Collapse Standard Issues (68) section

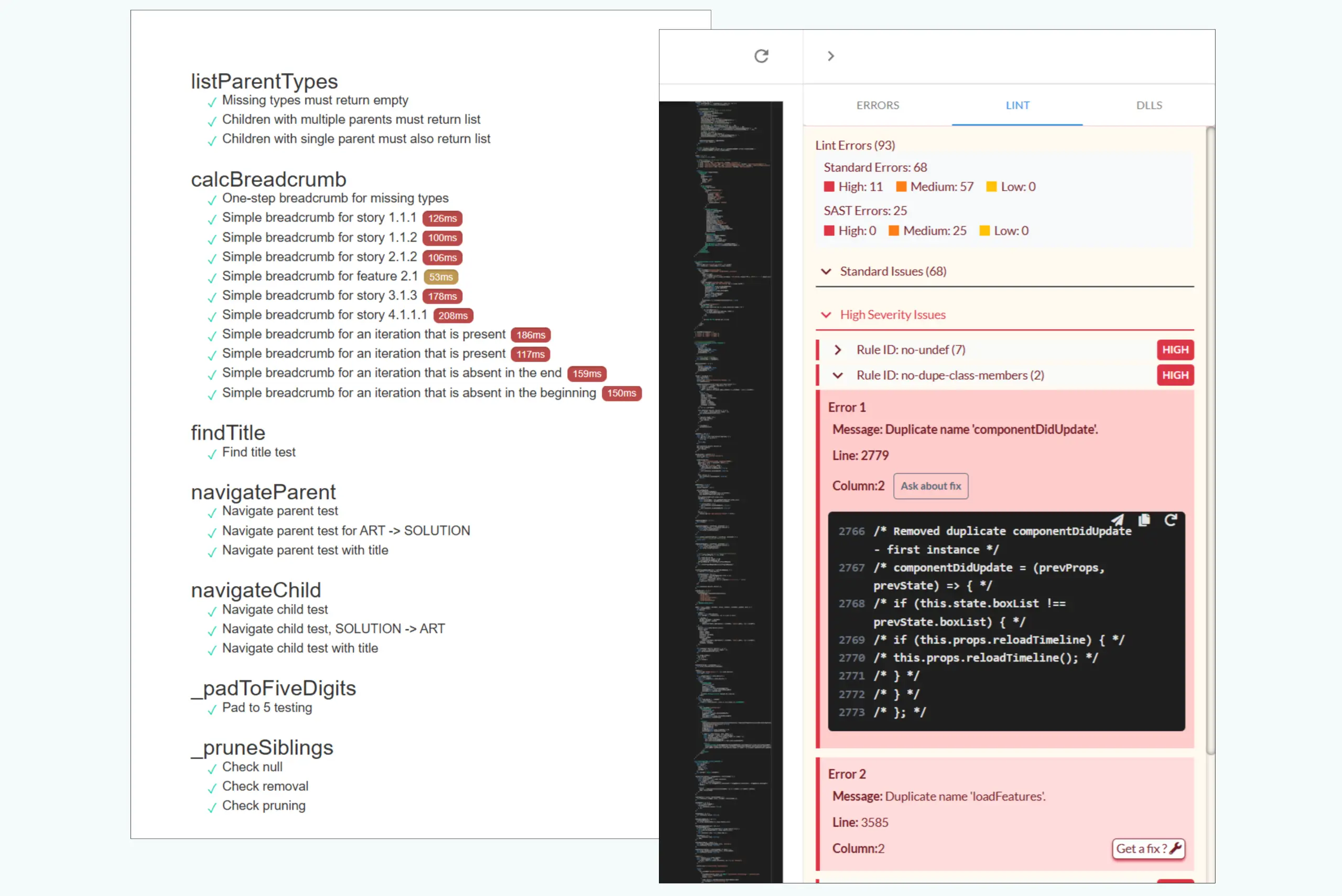(x=826, y=272)
